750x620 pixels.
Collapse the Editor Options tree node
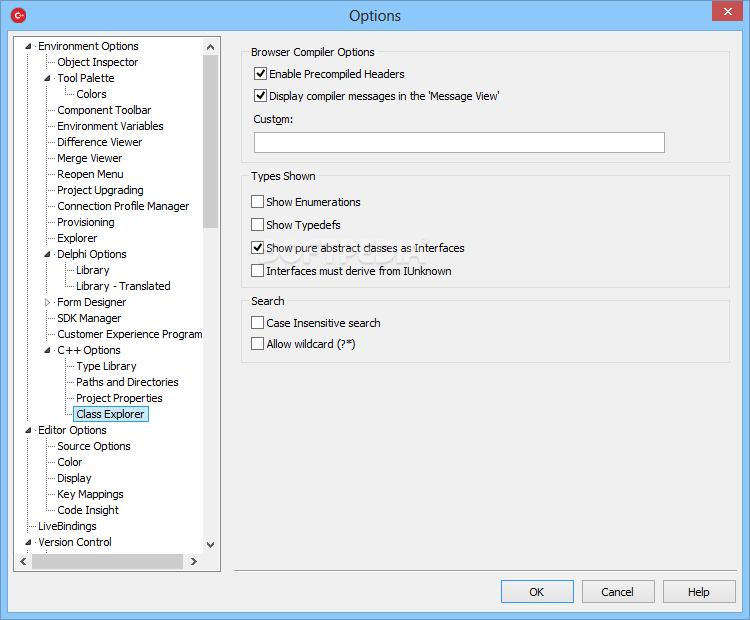click(x=28, y=431)
